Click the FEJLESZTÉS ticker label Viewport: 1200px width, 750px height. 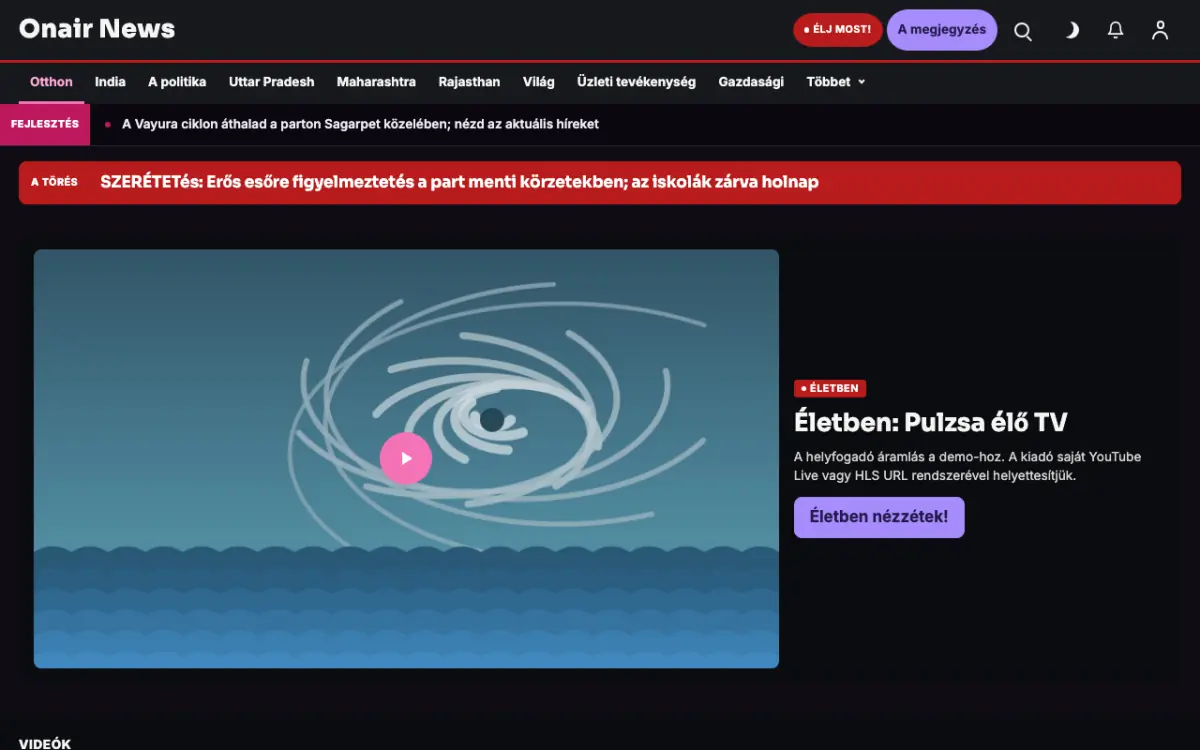point(45,124)
